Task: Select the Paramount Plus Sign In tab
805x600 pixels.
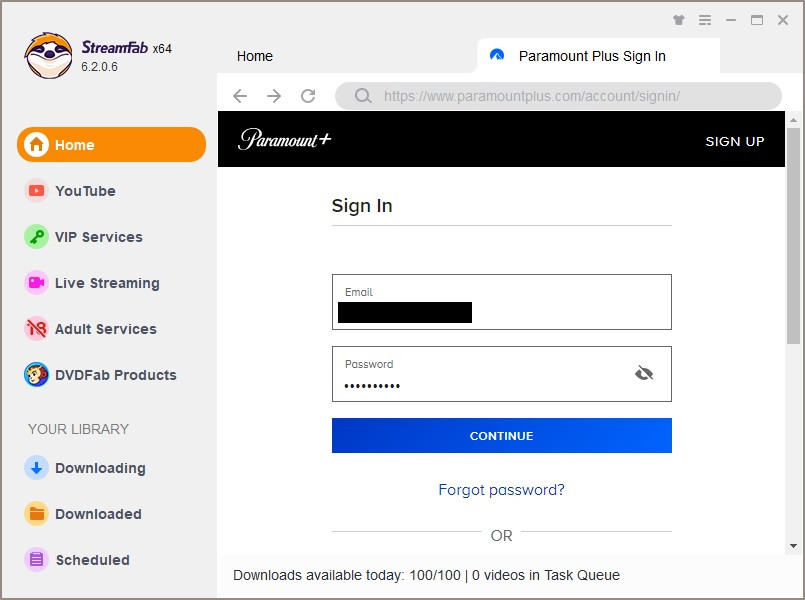Action: pyautogui.click(x=592, y=56)
